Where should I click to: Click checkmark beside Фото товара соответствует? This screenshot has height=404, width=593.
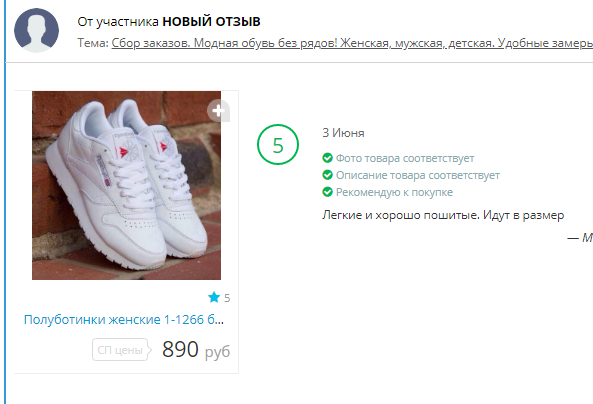[328, 158]
